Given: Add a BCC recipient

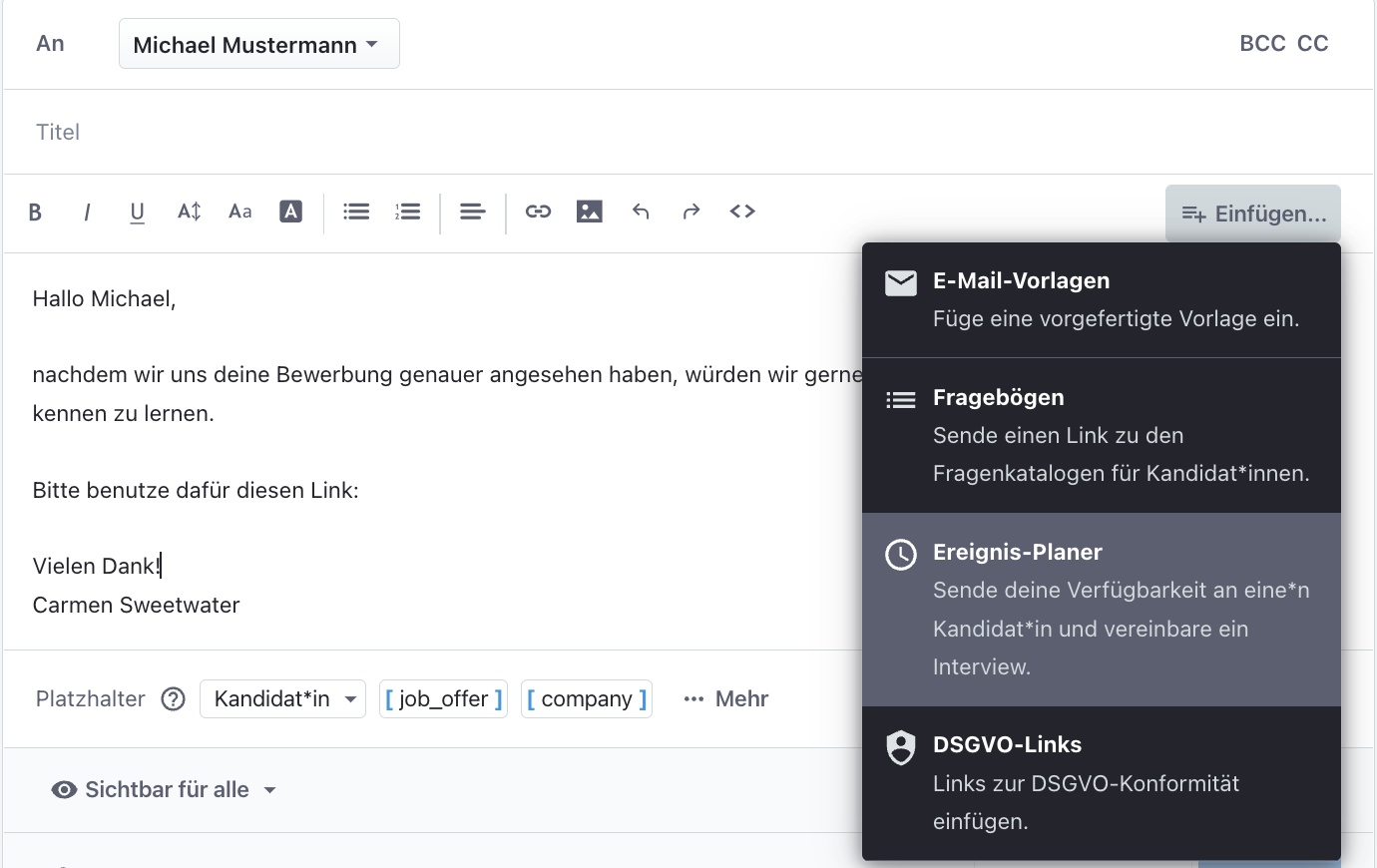Looking at the screenshot, I should [1262, 43].
